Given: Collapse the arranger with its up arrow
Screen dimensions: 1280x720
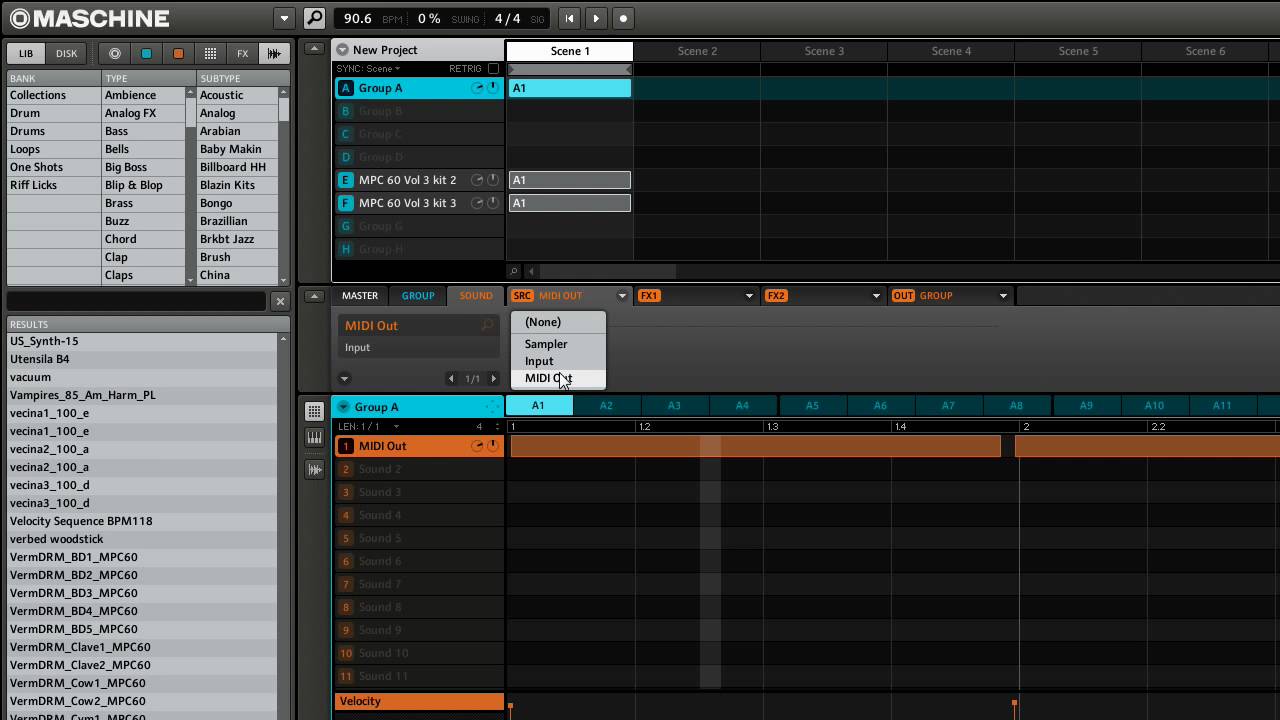Looking at the screenshot, I should click(x=314, y=48).
